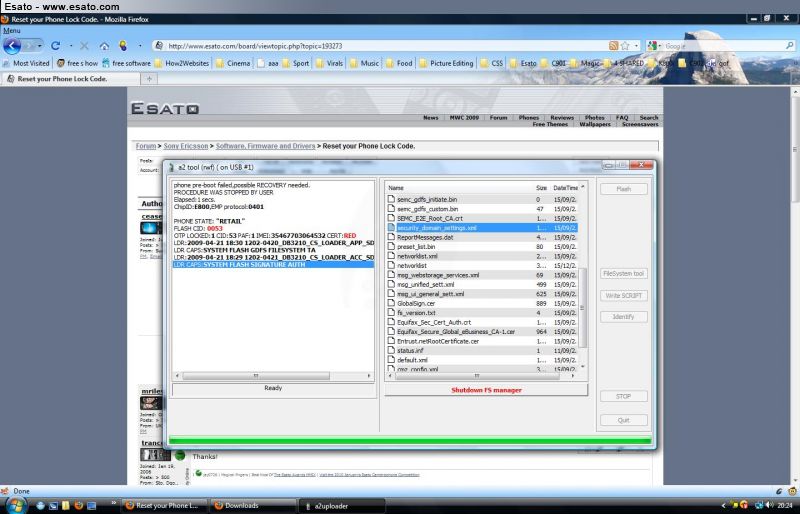Select file preset_list.bin

click(482, 247)
